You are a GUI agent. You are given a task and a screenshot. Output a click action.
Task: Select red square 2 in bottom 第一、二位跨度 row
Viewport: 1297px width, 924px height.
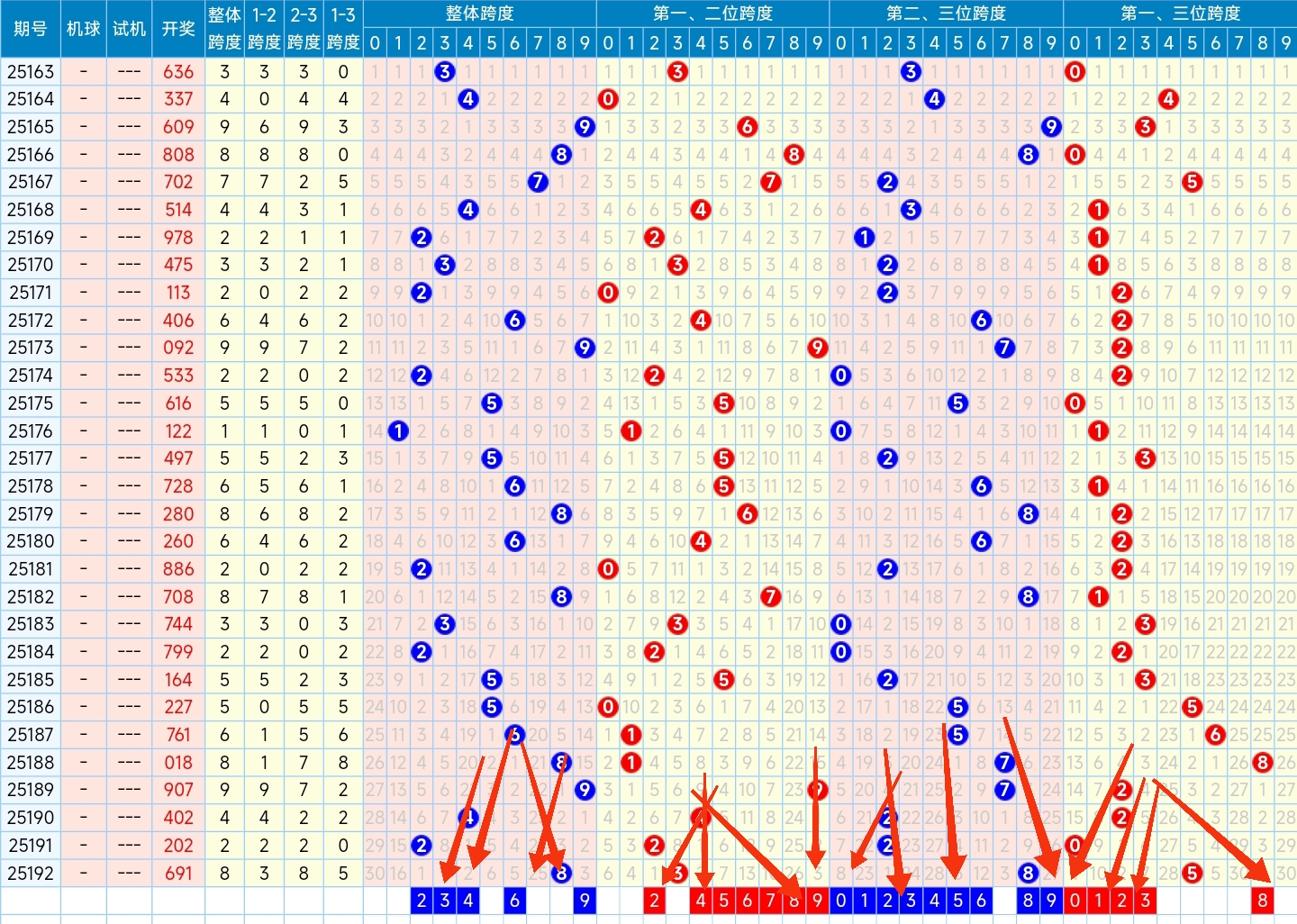point(655,900)
